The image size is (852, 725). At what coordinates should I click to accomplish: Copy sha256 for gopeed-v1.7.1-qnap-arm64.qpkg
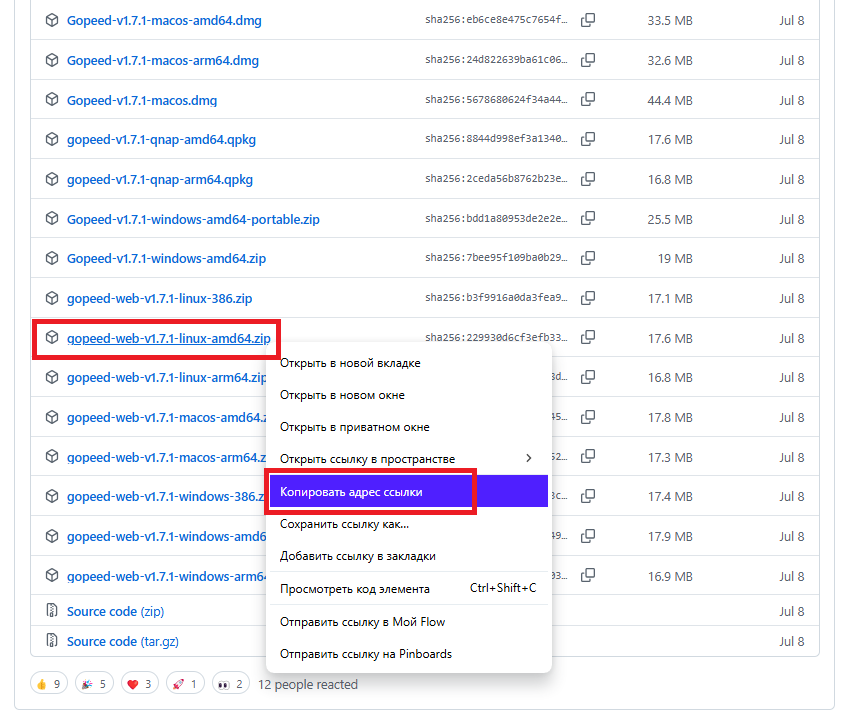(588, 179)
